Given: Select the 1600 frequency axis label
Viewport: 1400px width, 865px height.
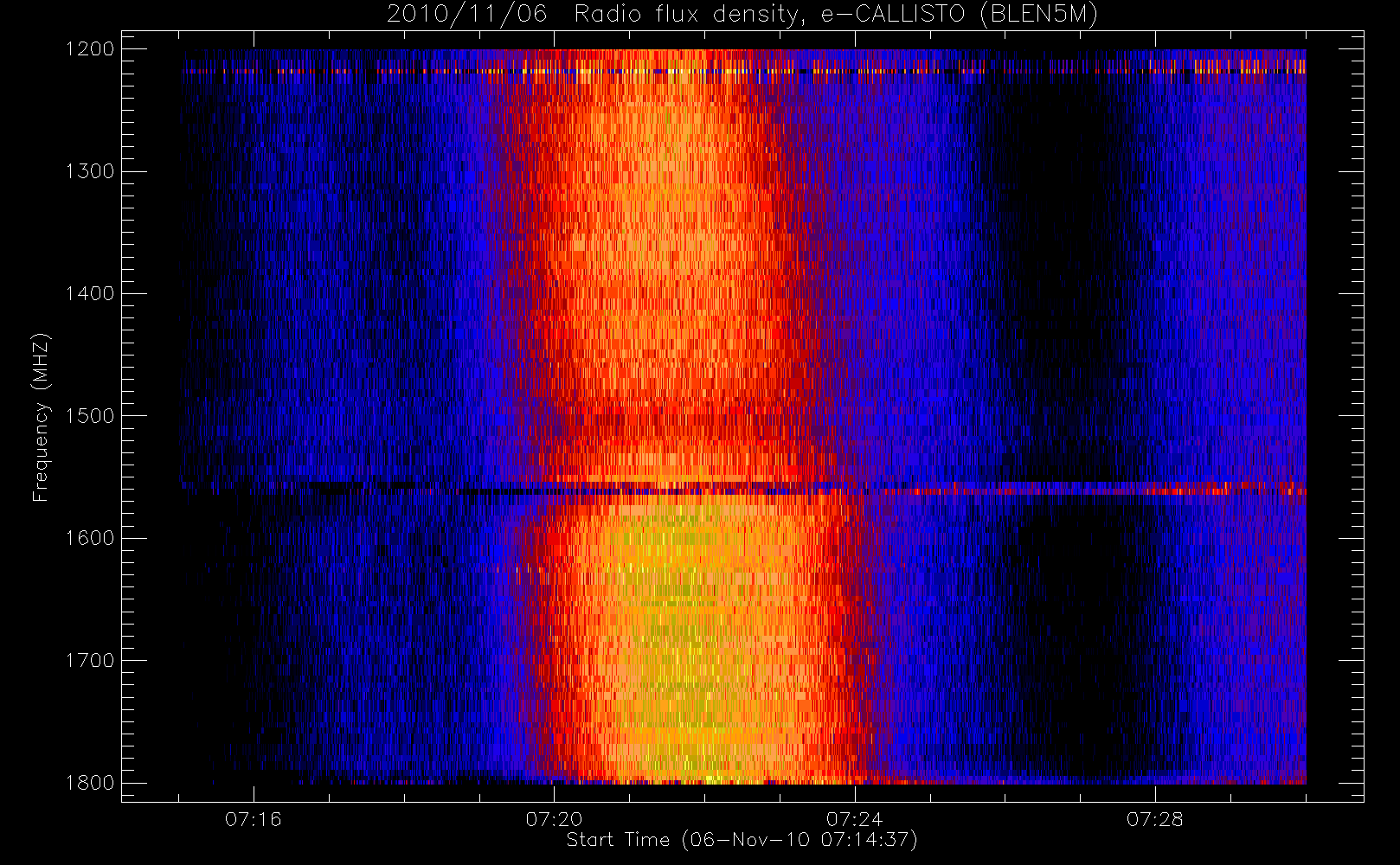Looking at the screenshot, I should click(x=90, y=538).
